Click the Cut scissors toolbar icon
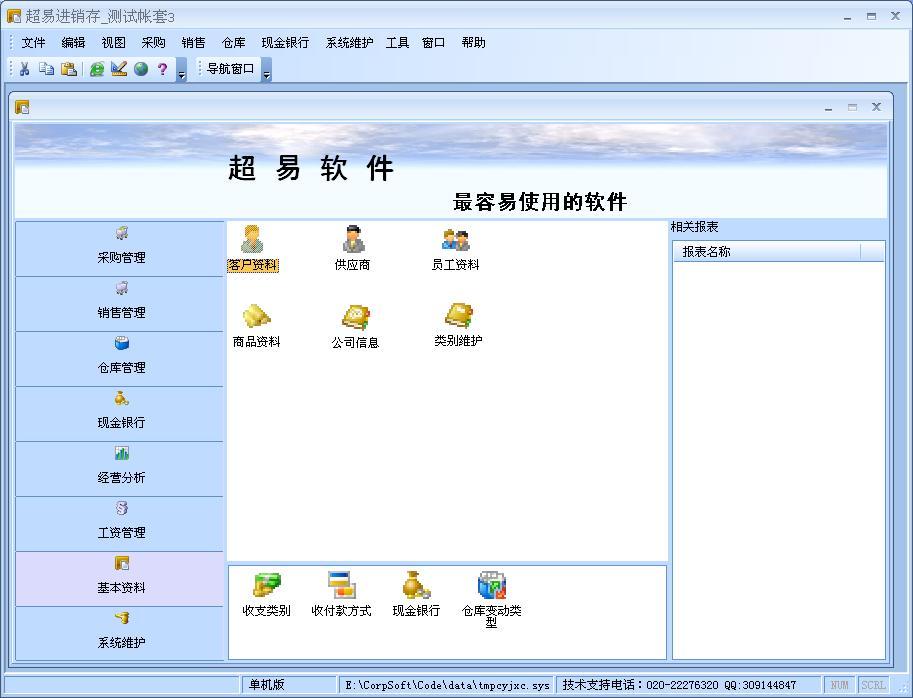The width and height of the screenshot is (913, 698). 24,69
